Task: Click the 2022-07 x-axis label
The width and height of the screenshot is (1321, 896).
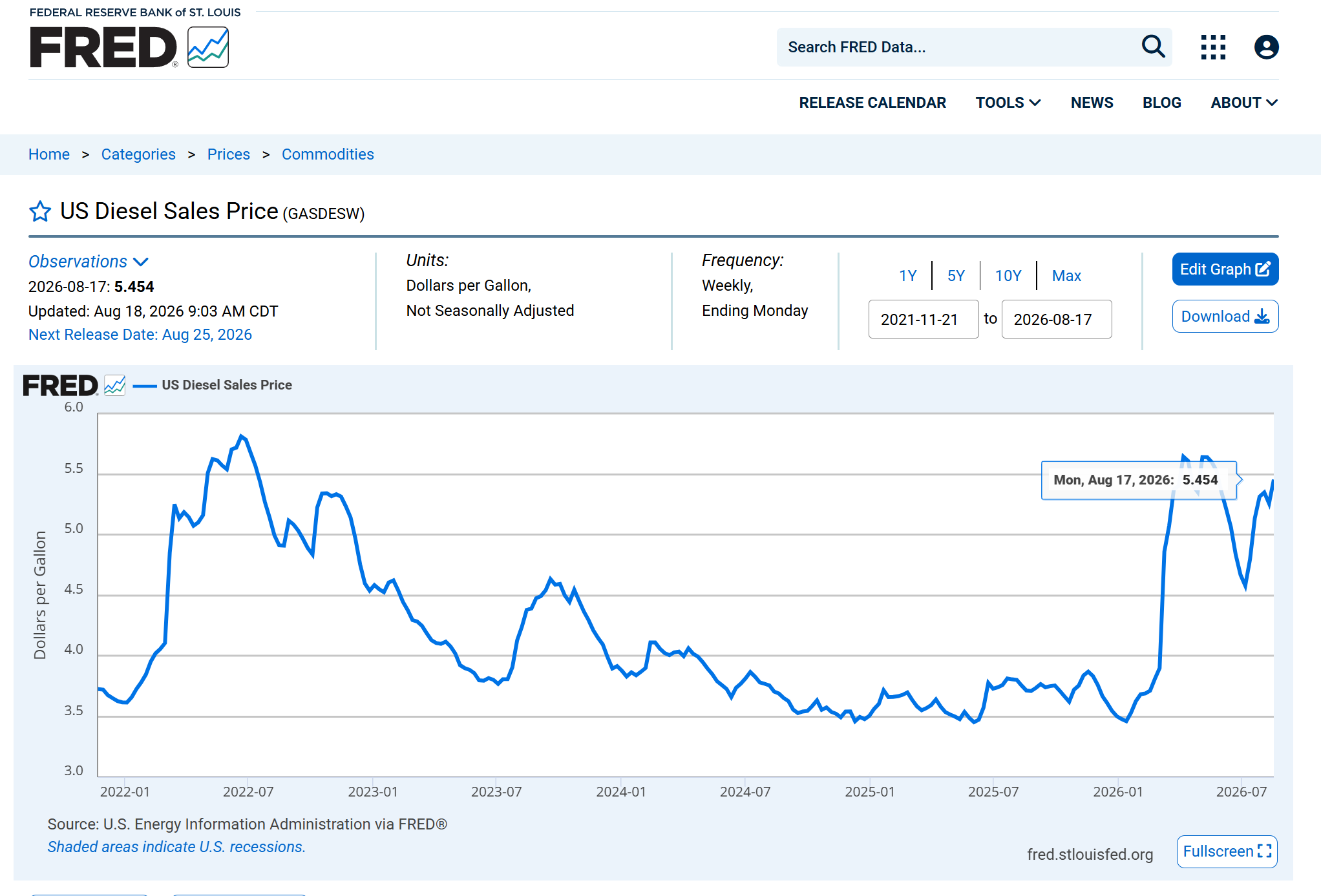Action: pos(248,792)
